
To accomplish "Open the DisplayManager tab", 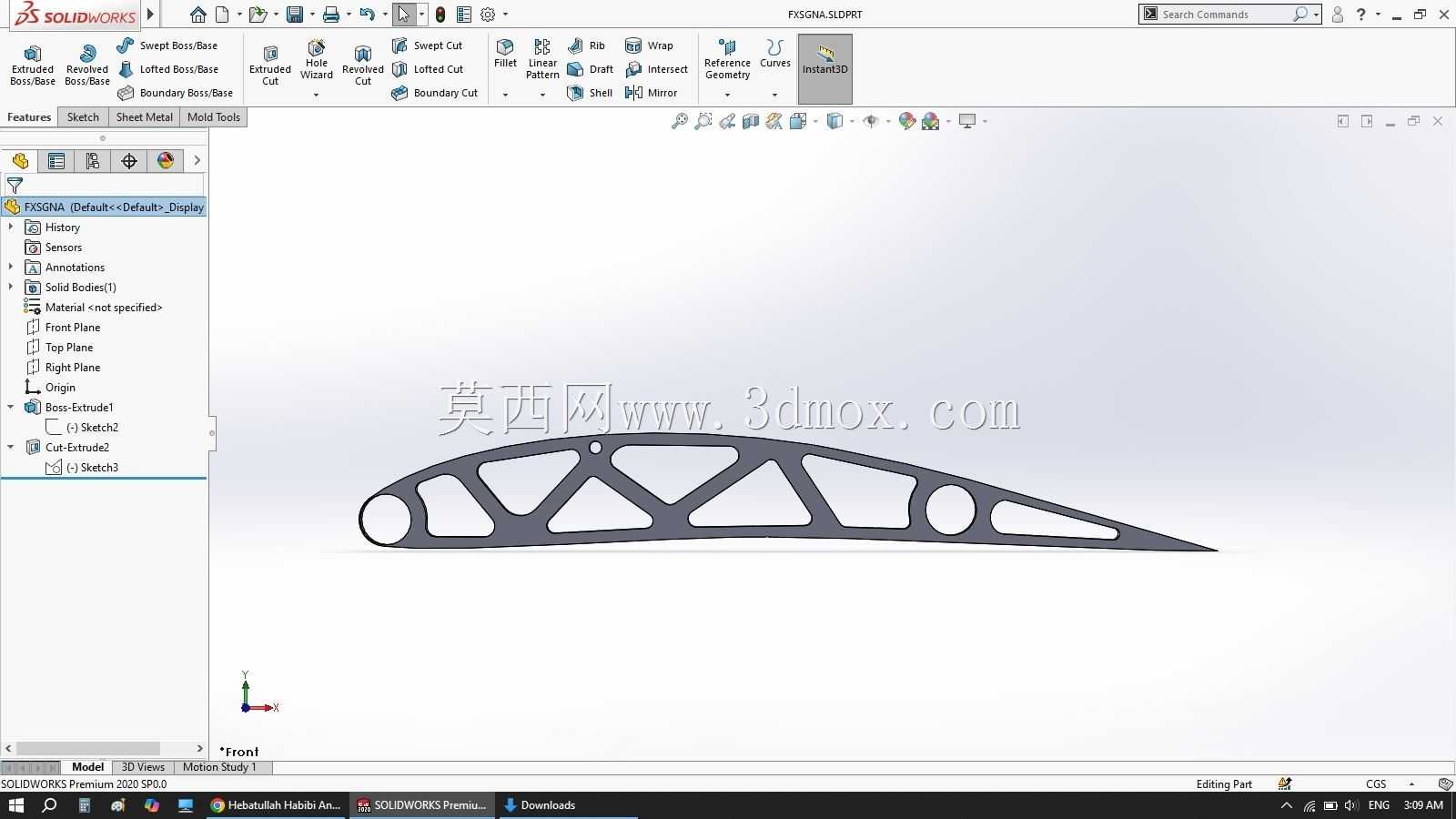I will tap(166, 161).
